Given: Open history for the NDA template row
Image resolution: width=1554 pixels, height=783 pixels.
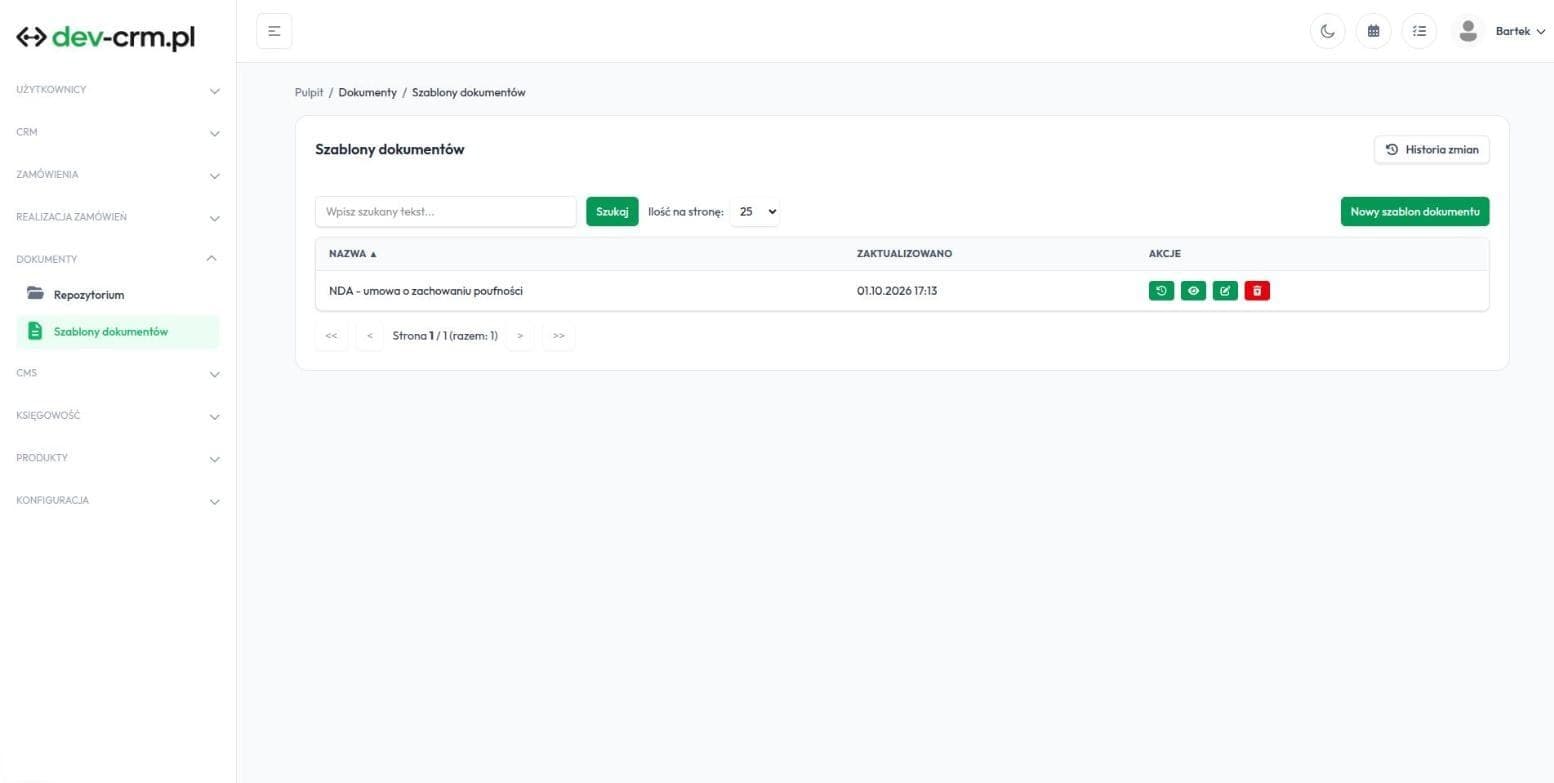Looking at the screenshot, I should [1161, 291].
